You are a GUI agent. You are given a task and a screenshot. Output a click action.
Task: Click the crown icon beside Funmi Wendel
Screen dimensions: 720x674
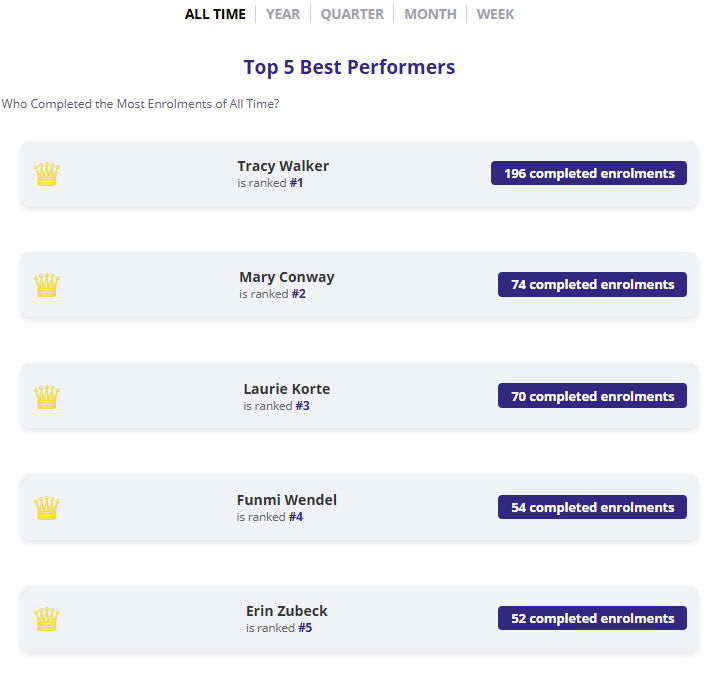click(x=47, y=508)
